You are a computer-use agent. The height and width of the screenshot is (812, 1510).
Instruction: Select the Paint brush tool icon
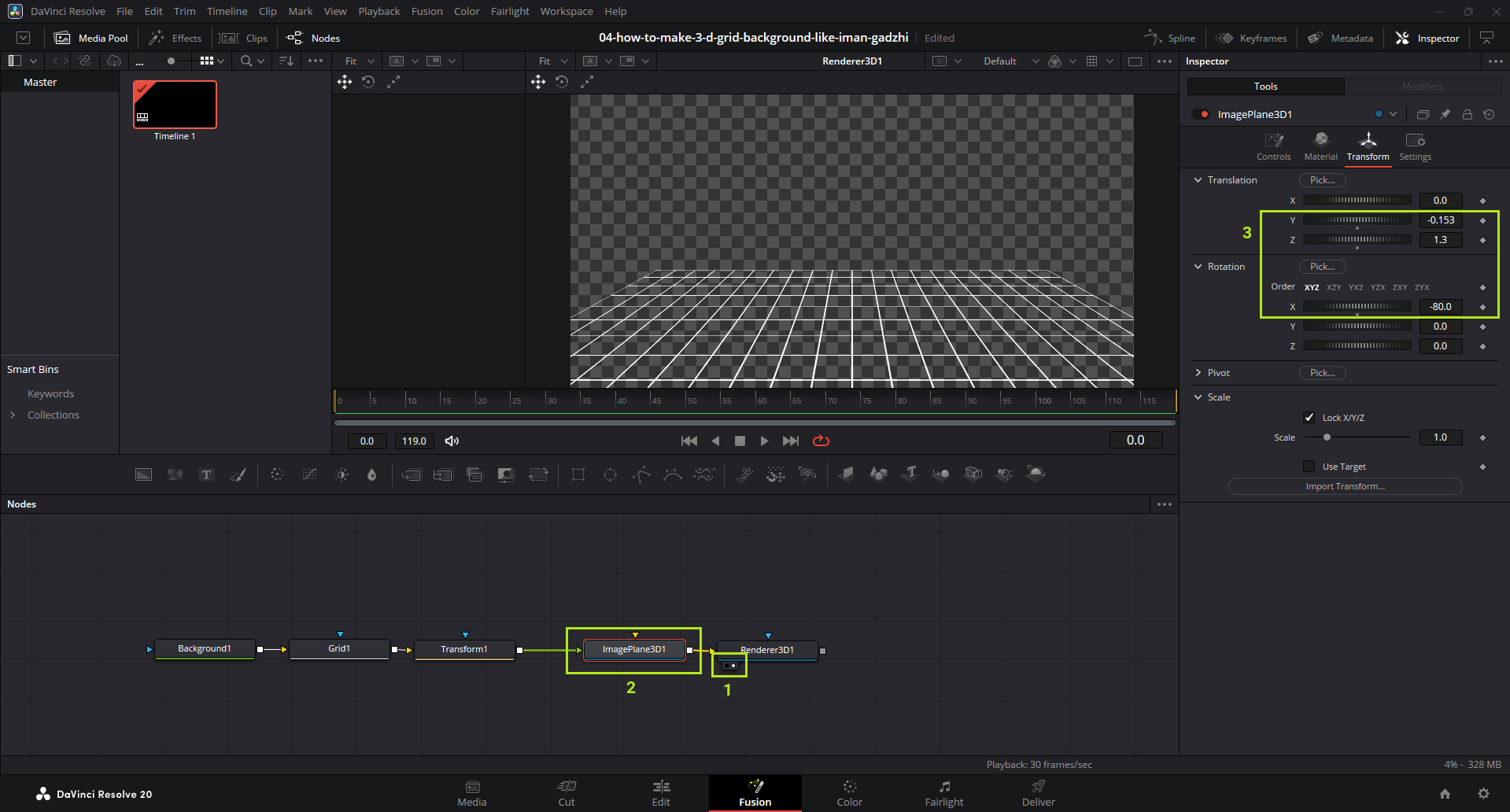[238, 474]
